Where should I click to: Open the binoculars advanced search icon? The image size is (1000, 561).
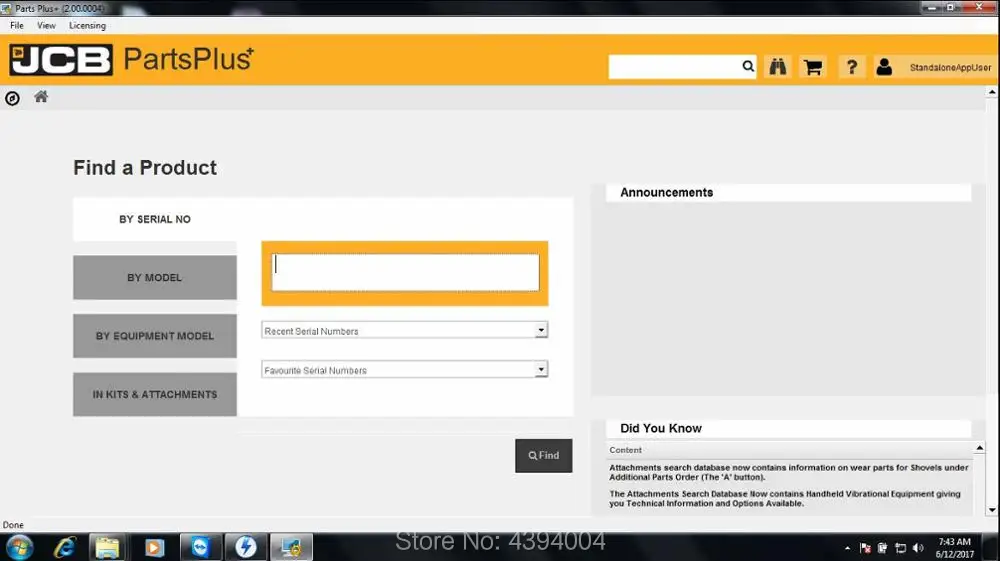[777, 66]
